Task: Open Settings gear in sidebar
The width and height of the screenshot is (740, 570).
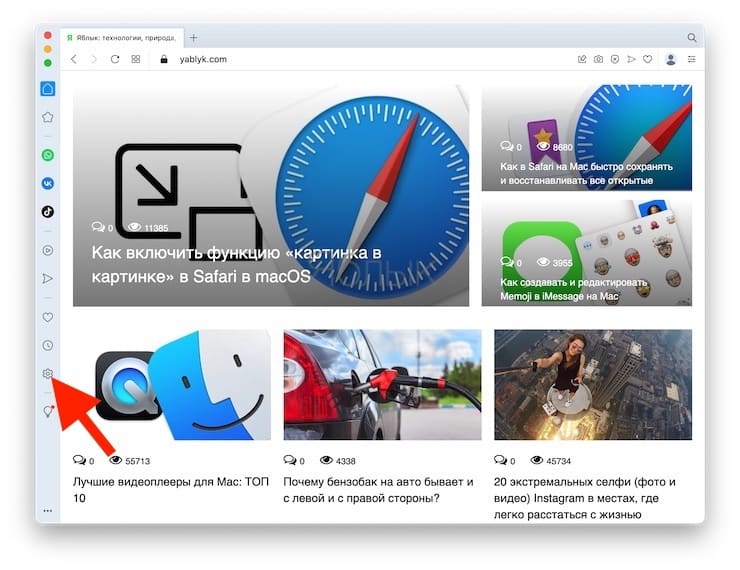Action: (x=48, y=374)
